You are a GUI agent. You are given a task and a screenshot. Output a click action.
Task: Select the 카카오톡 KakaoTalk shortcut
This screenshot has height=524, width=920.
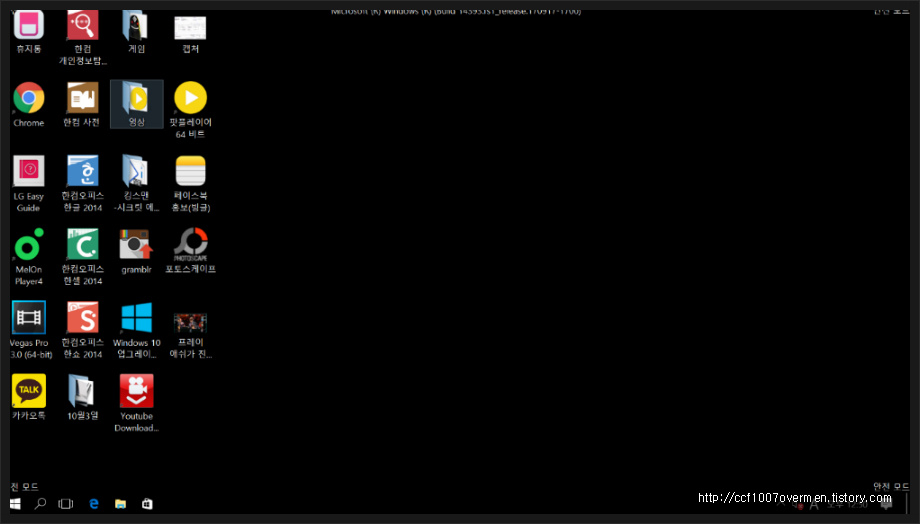tap(29, 391)
